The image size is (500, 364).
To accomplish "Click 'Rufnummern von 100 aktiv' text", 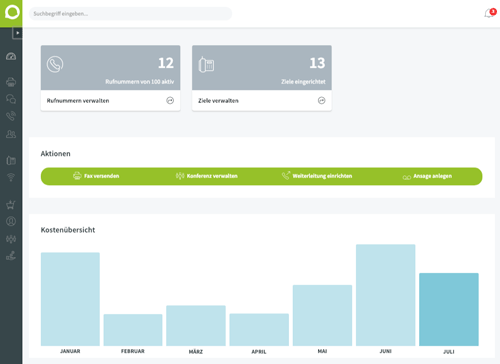I will click(x=140, y=82).
